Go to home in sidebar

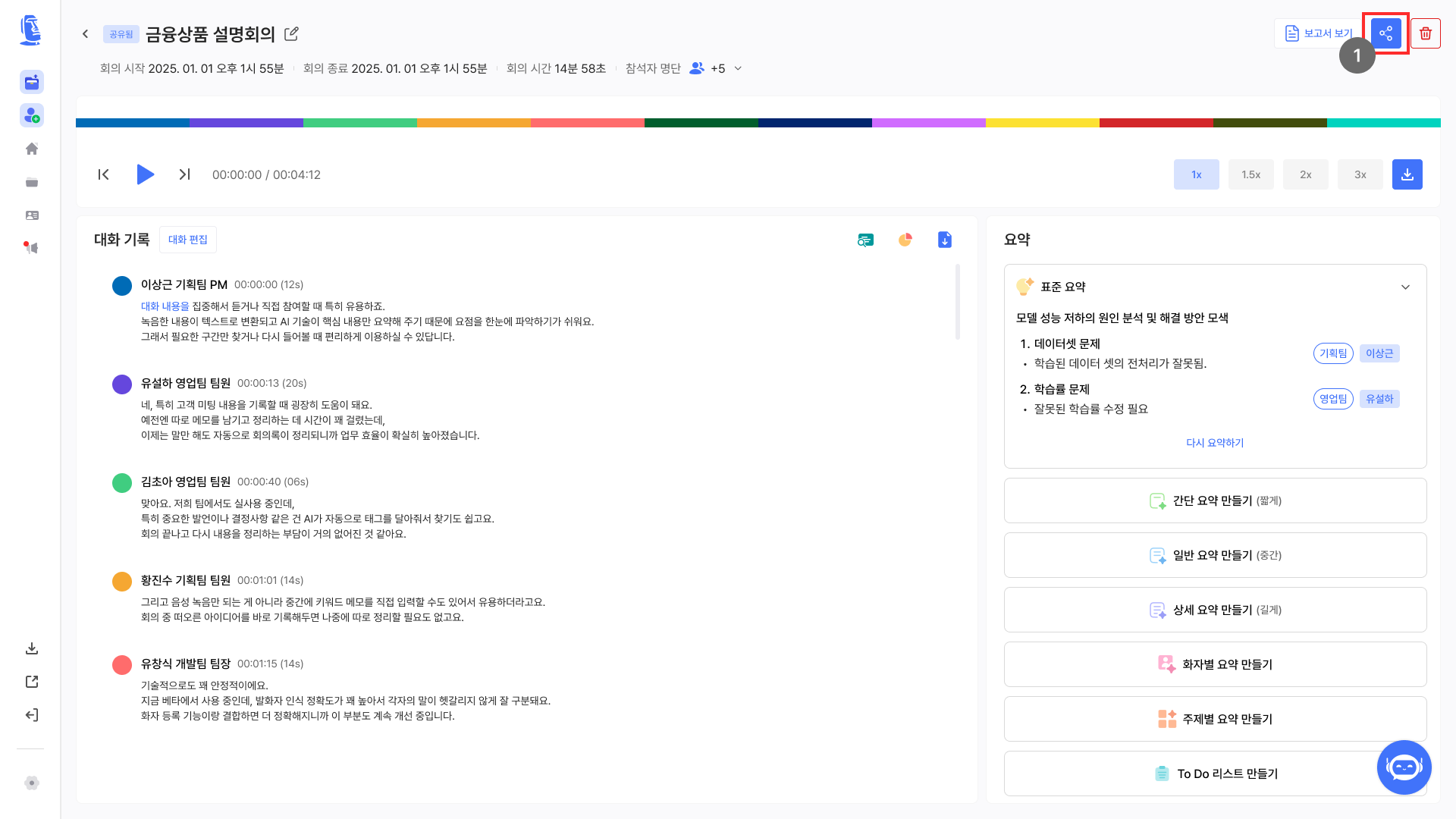[32, 149]
